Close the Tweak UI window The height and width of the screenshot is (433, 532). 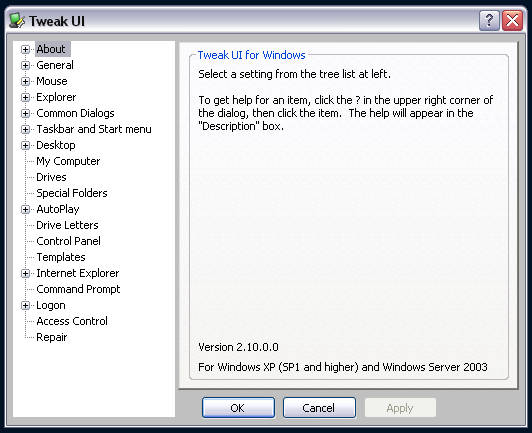pyautogui.click(x=512, y=20)
